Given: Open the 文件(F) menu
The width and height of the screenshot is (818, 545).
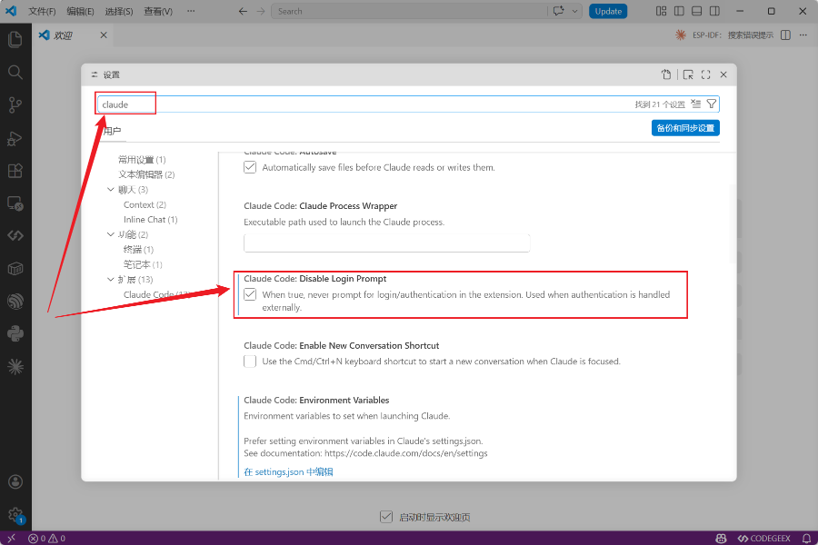Looking at the screenshot, I should pos(42,11).
